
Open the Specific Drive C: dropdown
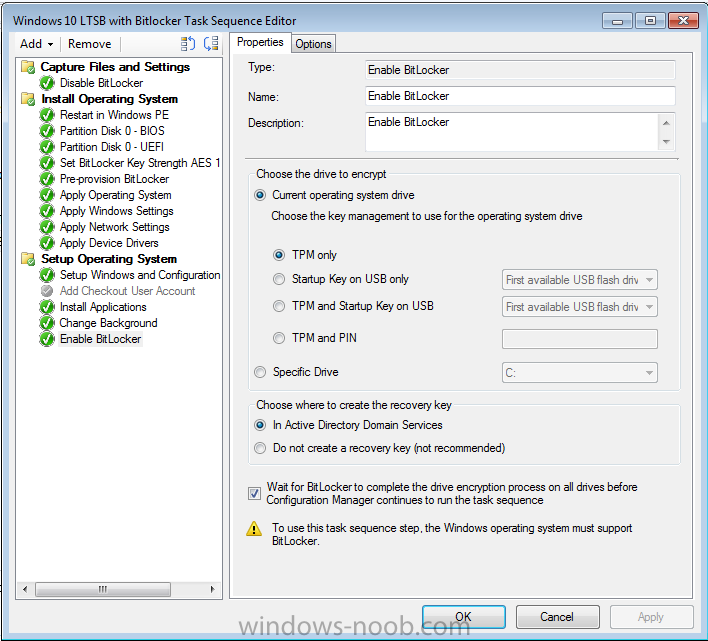(579, 373)
